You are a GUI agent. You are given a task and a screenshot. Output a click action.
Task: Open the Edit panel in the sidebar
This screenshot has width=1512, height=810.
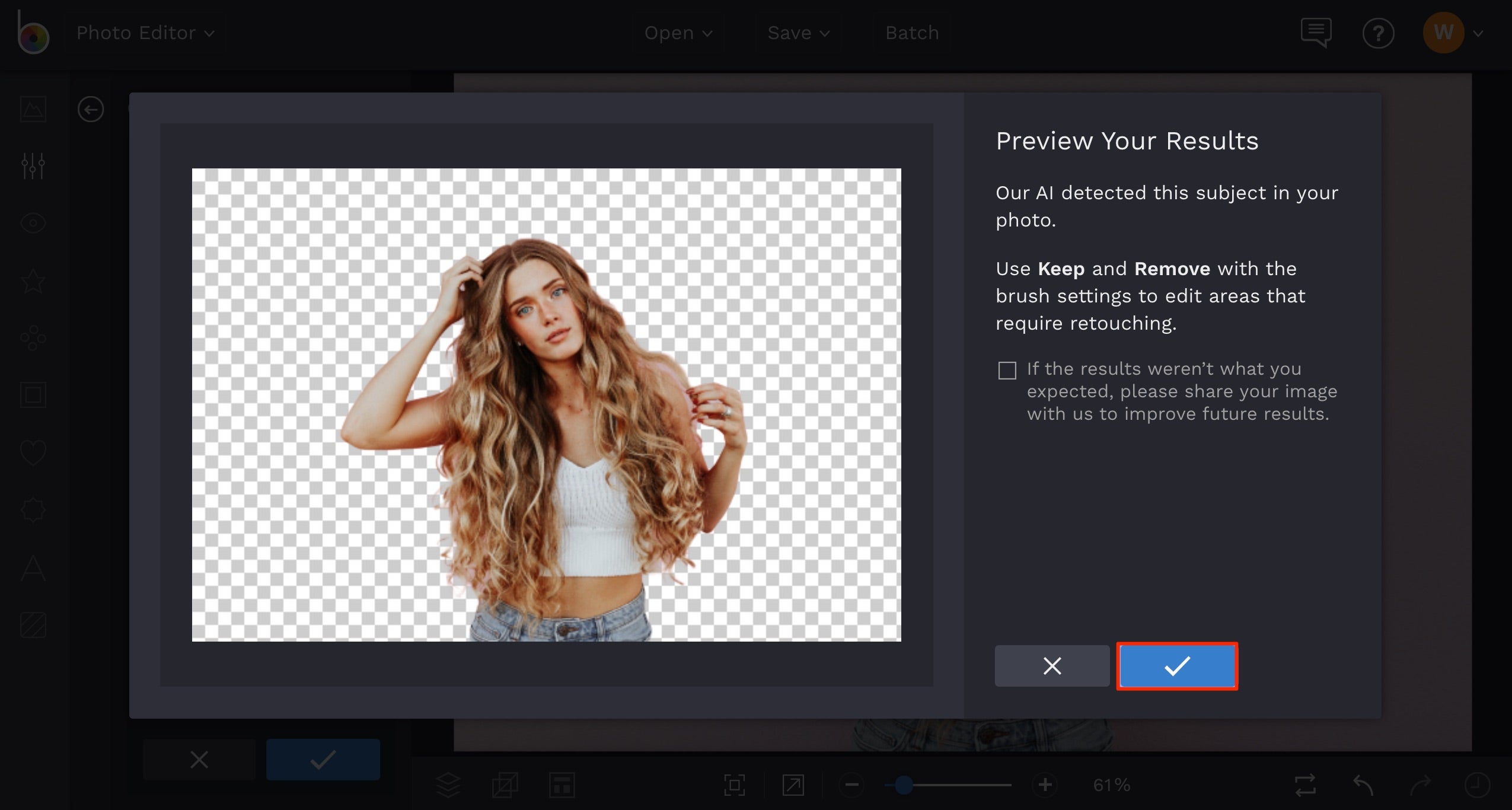33,166
